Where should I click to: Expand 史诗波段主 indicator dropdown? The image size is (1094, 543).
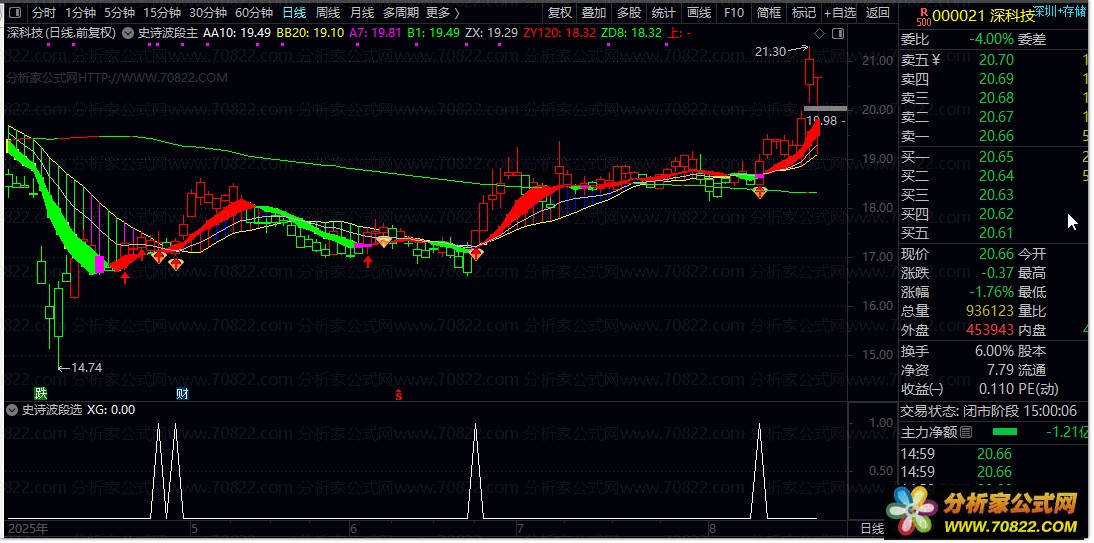point(128,33)
